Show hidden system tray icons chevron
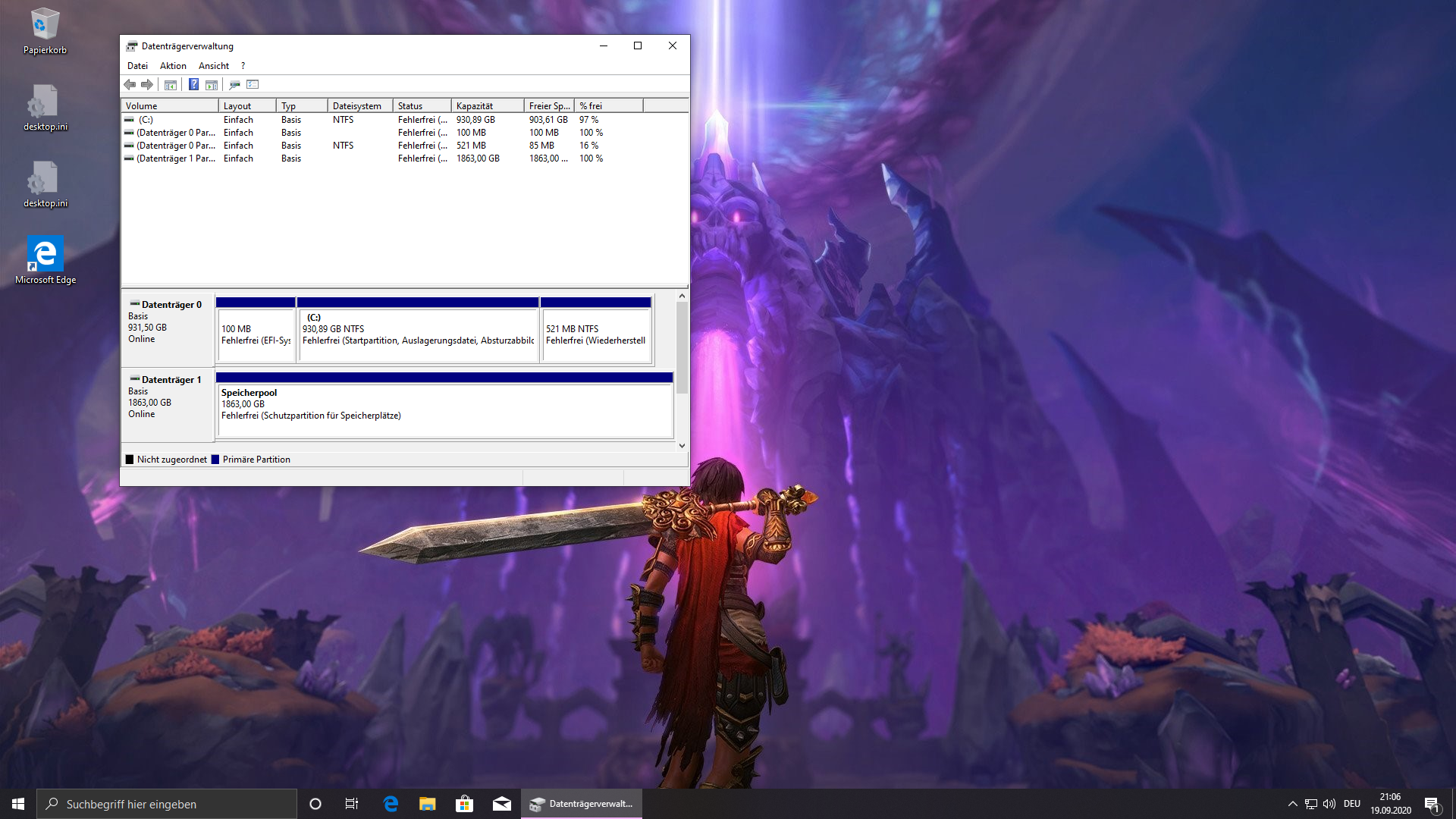 click(1292, 804)
